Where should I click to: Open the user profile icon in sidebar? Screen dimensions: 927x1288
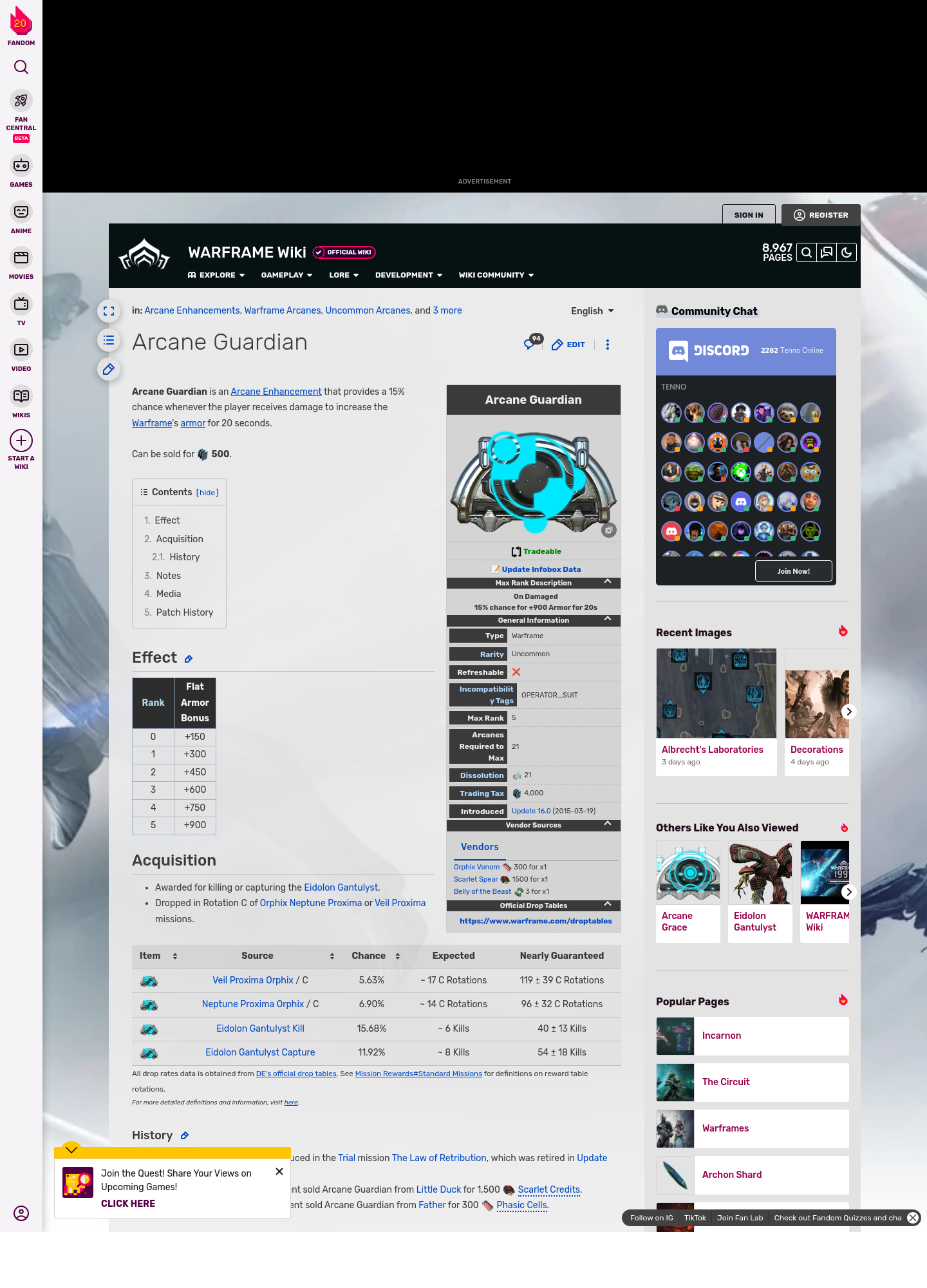point(21,1213)
